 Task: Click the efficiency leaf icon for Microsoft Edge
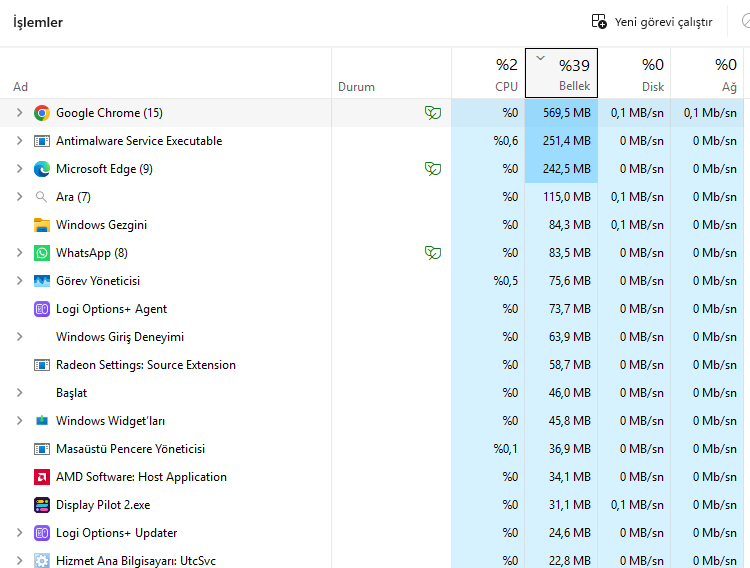point(433,169)
